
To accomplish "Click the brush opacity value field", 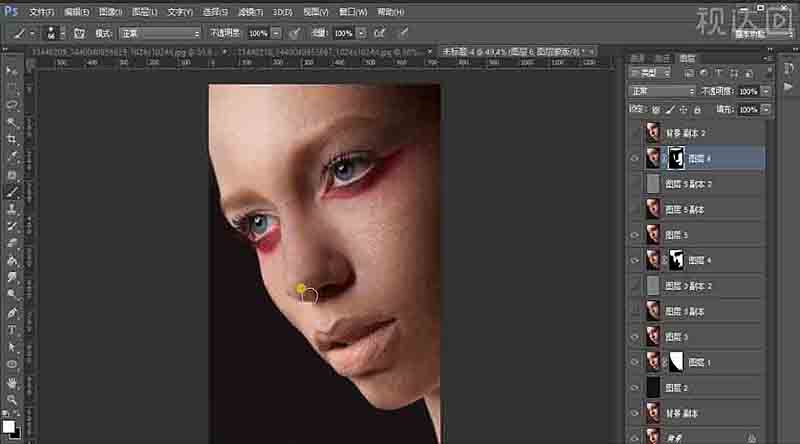I will tap(258, 34).
